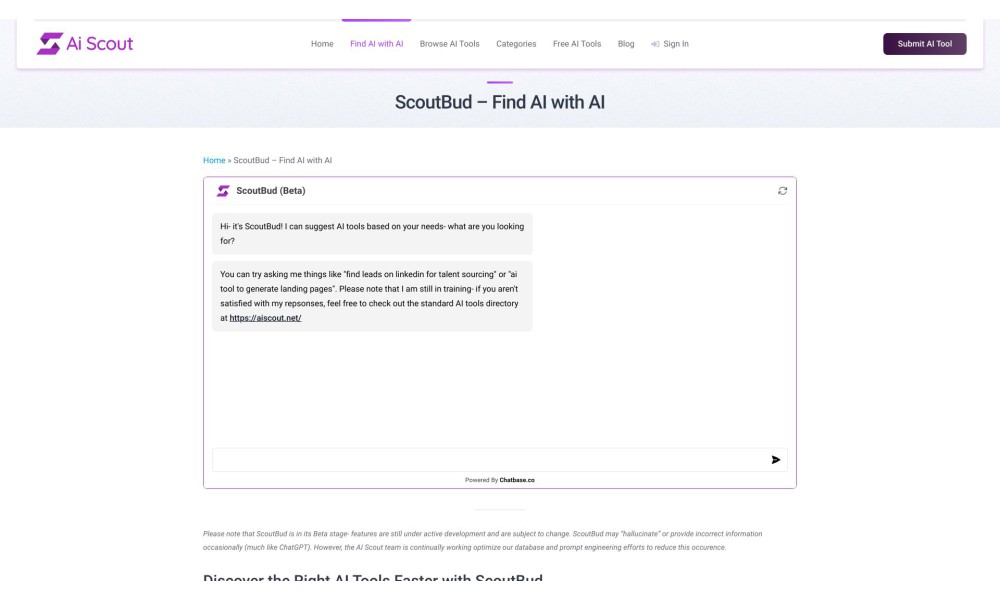Open Browse AI Tools in the navigation
Image resolution: width=1000 pixels, height=600 pixels.
[x=450, y=44]
